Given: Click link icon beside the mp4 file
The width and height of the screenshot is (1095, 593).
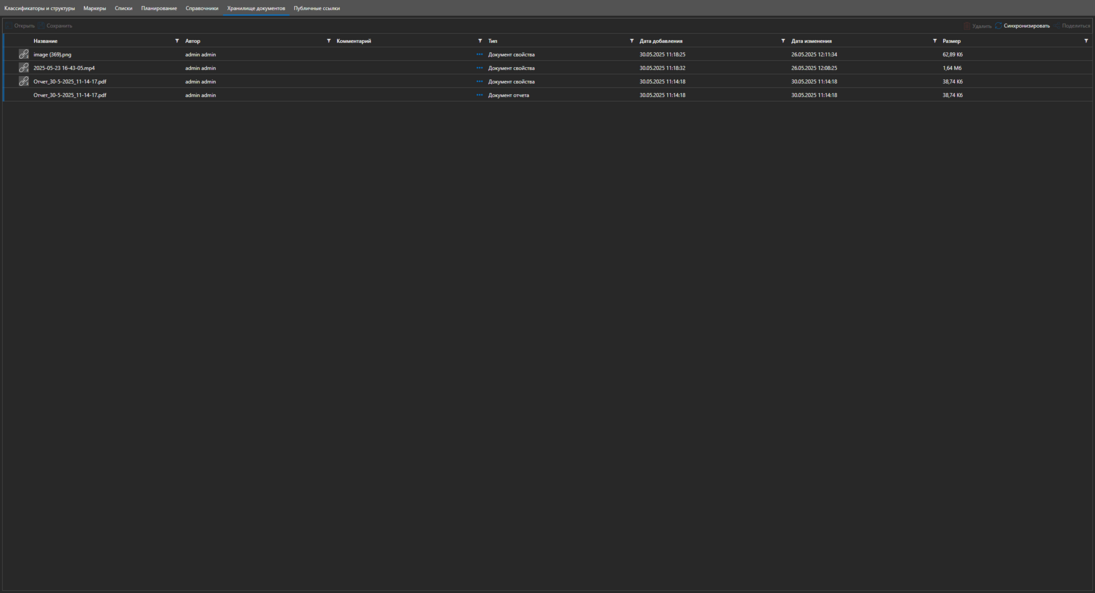Looking at the screenshot, I should (x=23, y=68).
